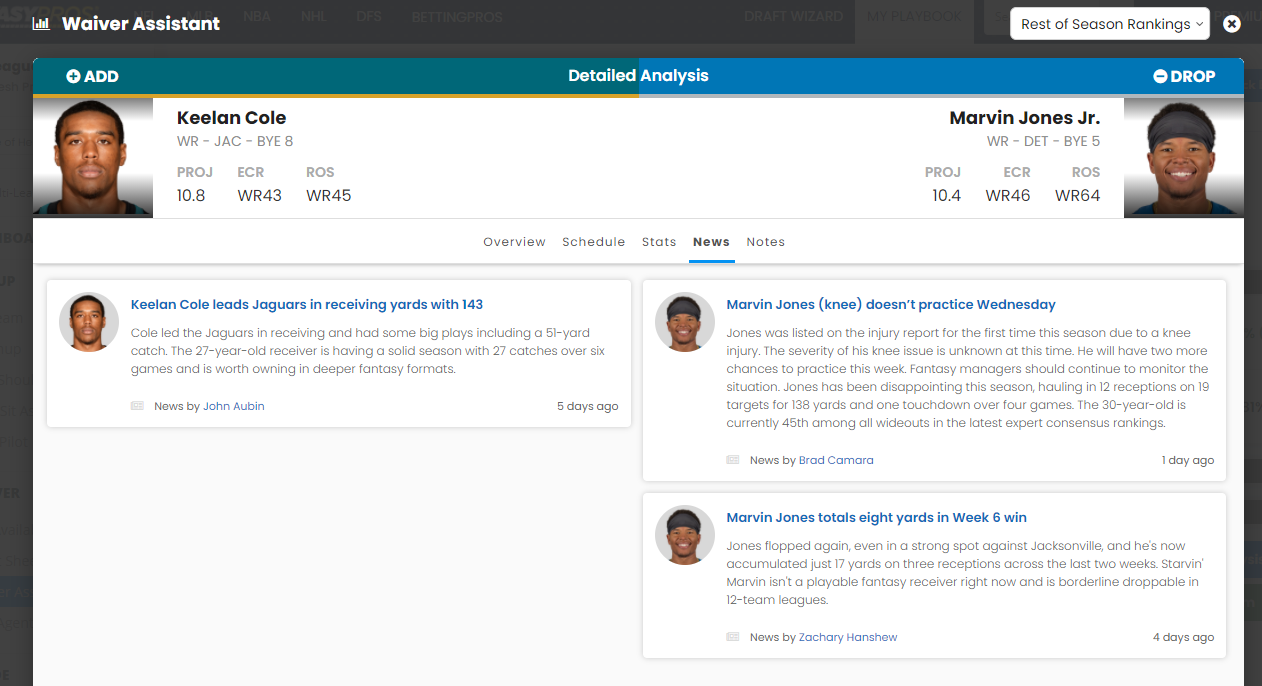The image size is (1262, 686).
Task: Click 'WR - DET - BYE 5' text
Action: (x=1043, y=141)
